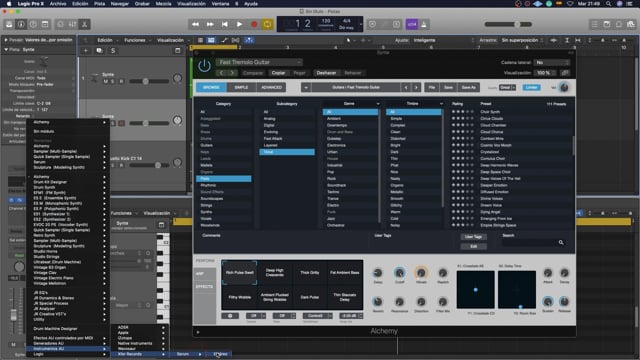This screenshot has width=640, height=360.
Task: Open the Timbre column dropdown arrow
Action: (441, 104)
